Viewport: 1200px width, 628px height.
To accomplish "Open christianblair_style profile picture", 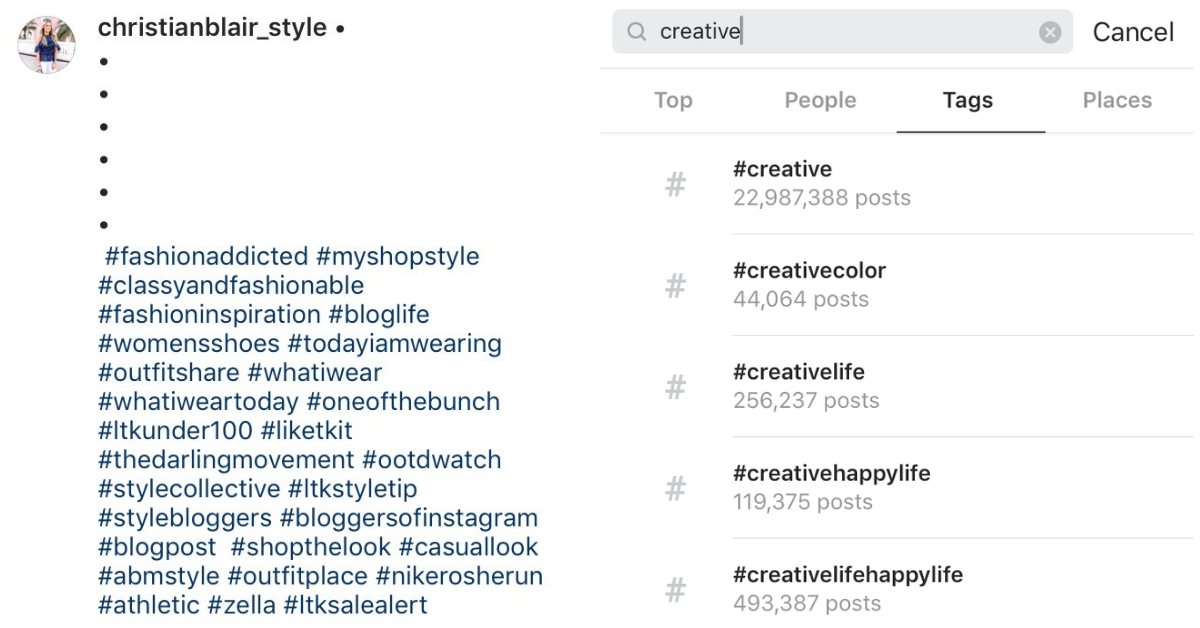I will 47,44.
